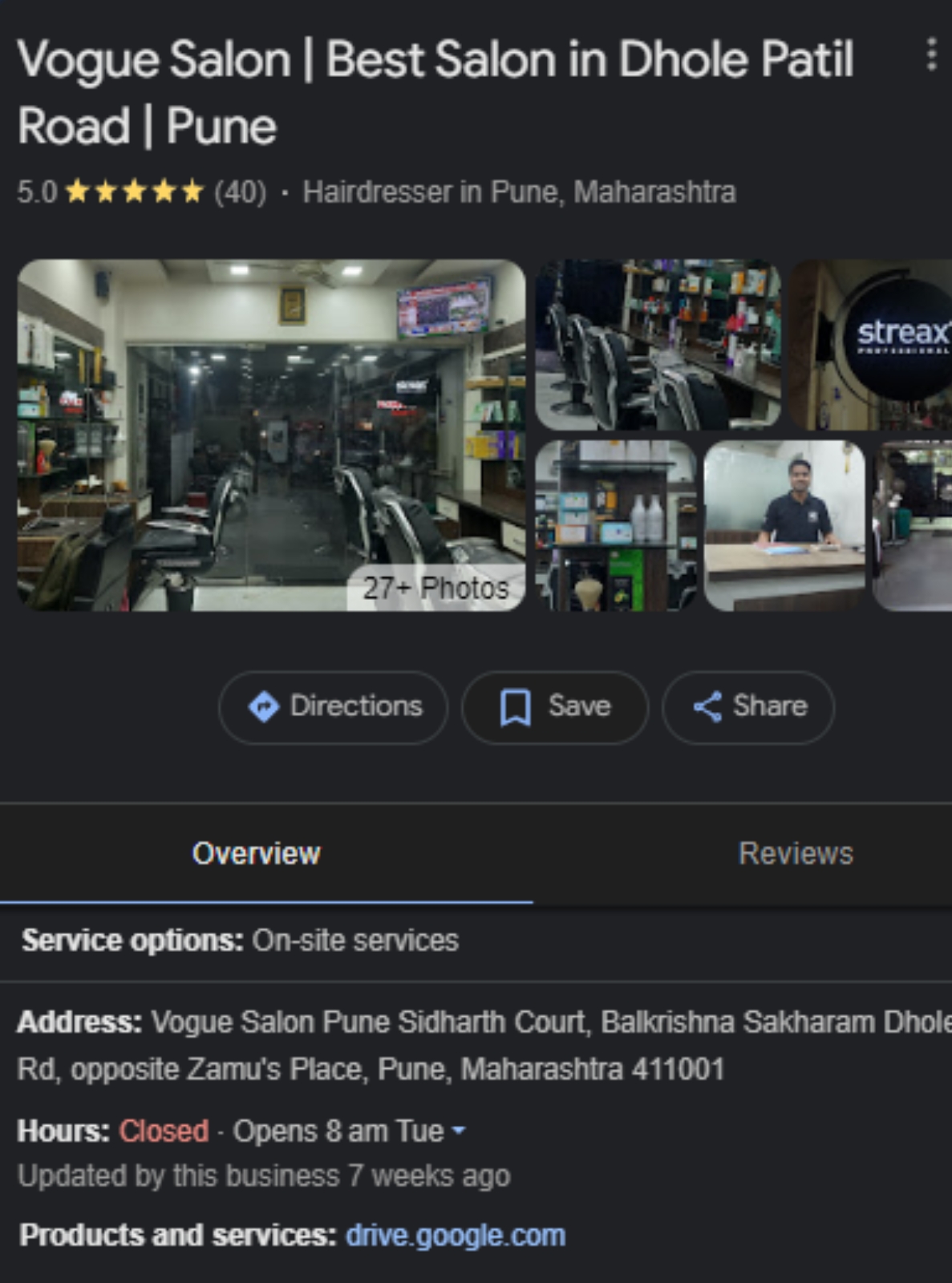952x1283 pixels.
Task: View photo of man at reception desk
Action: click(784, 525)
